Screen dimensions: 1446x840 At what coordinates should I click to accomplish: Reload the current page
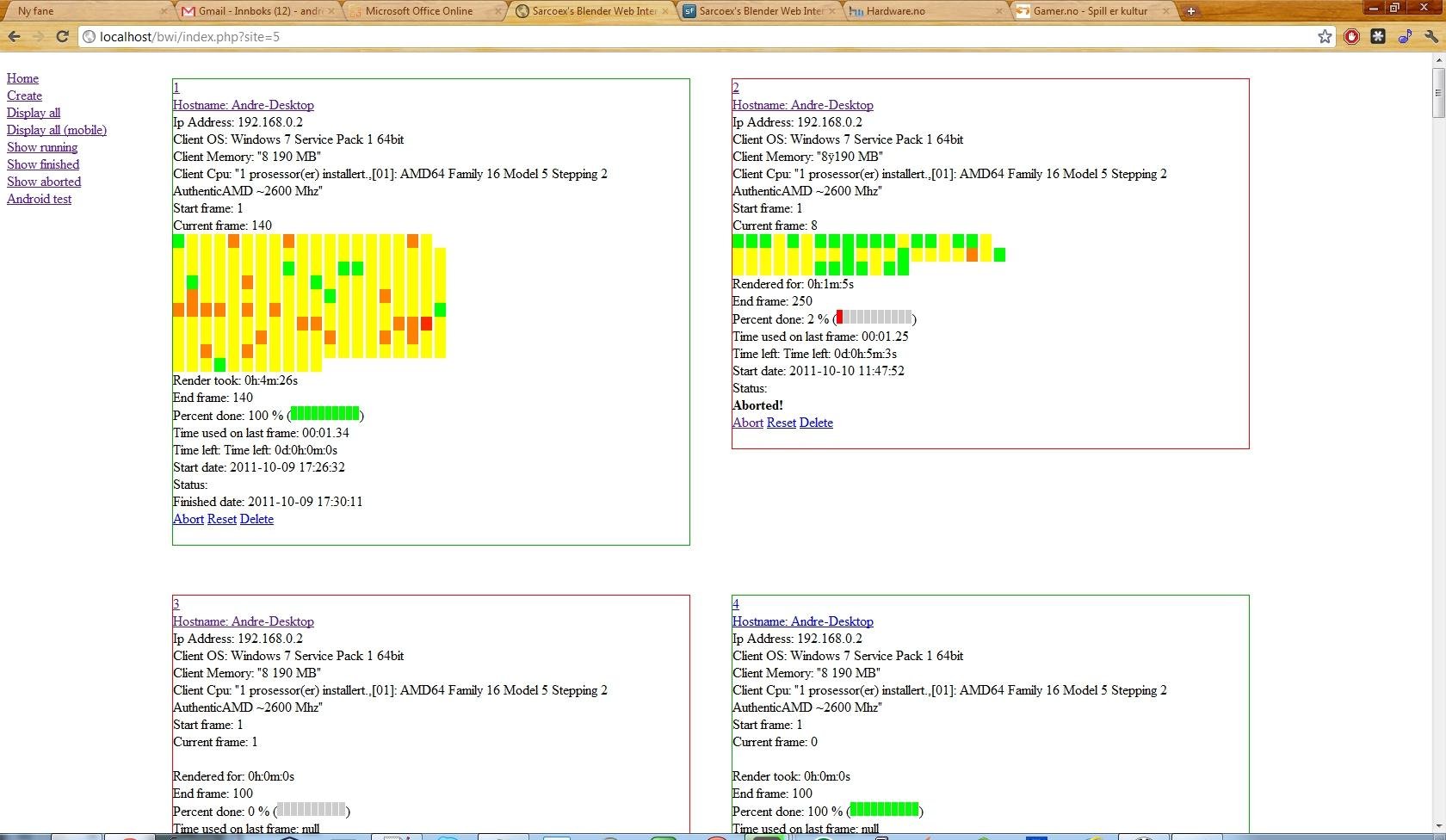click(61, 36)
